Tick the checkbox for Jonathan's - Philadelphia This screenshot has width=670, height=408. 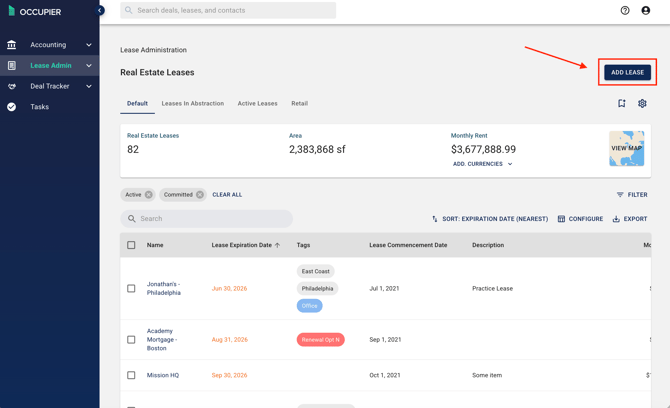(x=131, y=288)
